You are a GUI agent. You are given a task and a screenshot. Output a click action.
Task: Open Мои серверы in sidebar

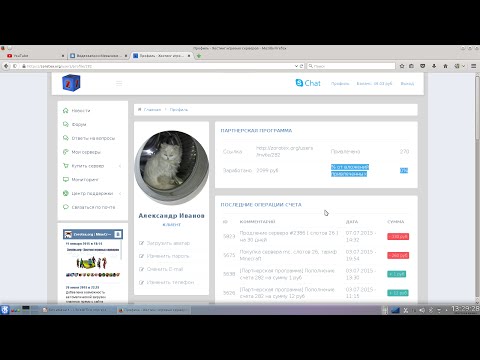(86, 152)
